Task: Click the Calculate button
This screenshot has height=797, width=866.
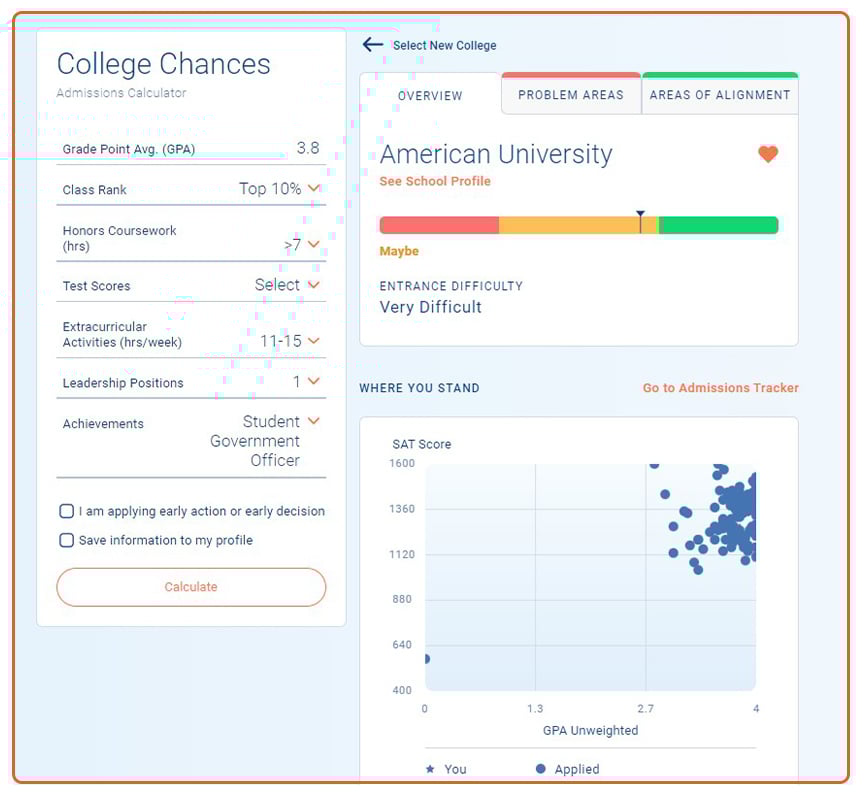Action: [x=190, y=587]
